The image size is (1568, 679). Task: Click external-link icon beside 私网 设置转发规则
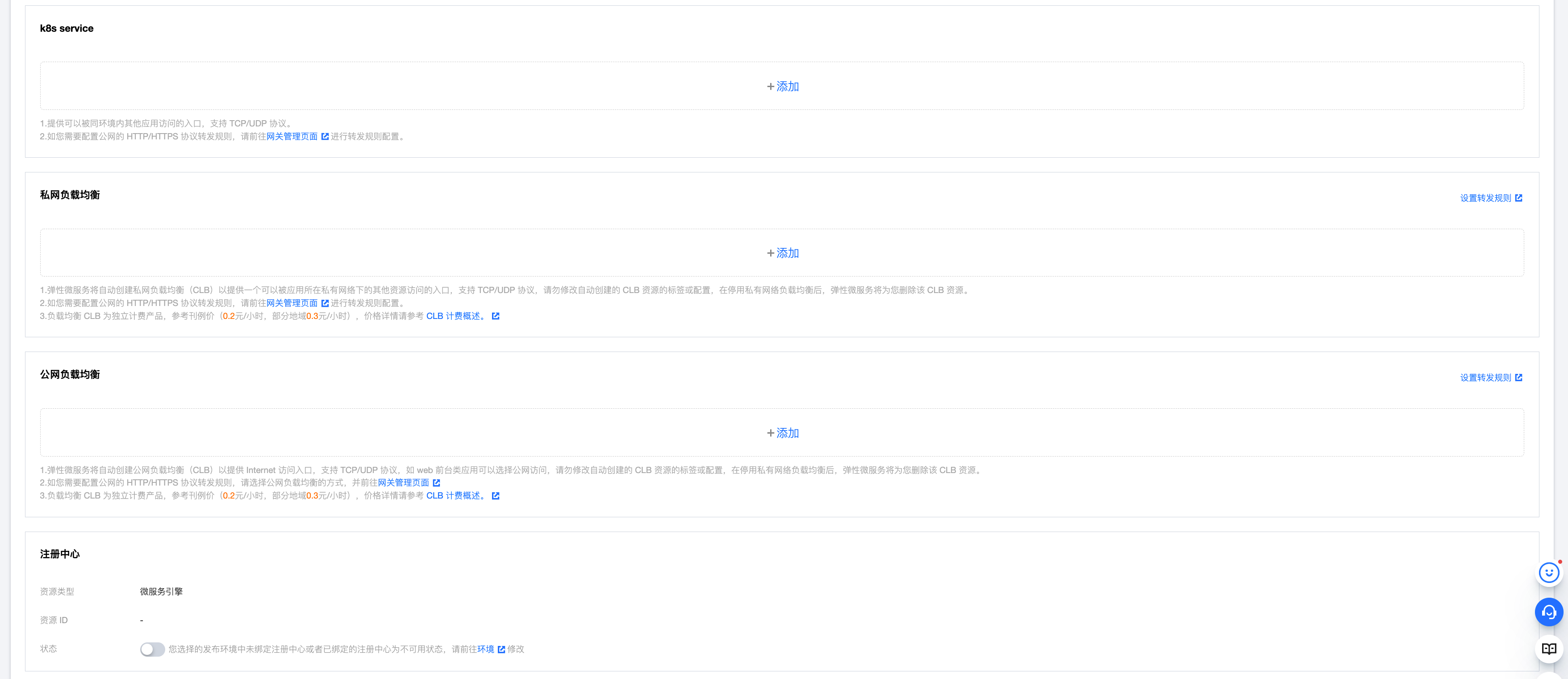pyautogui.click(x=1518, y=198)
